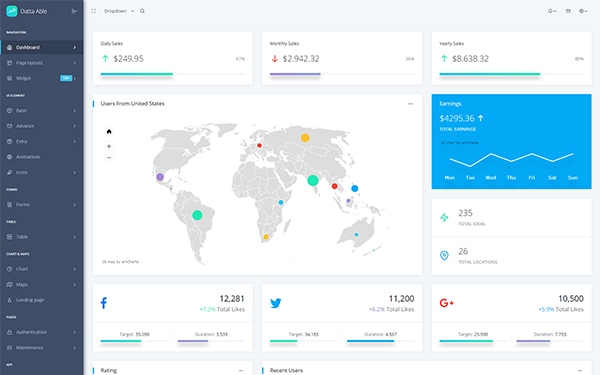This screenshot has width=600, height=375.
Task: Click the Yearly Sales green up arrow
Action: (444, 59)
